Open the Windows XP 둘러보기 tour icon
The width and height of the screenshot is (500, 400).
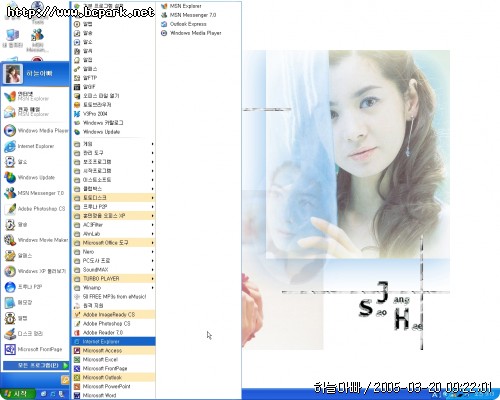(x=10, y=271)
